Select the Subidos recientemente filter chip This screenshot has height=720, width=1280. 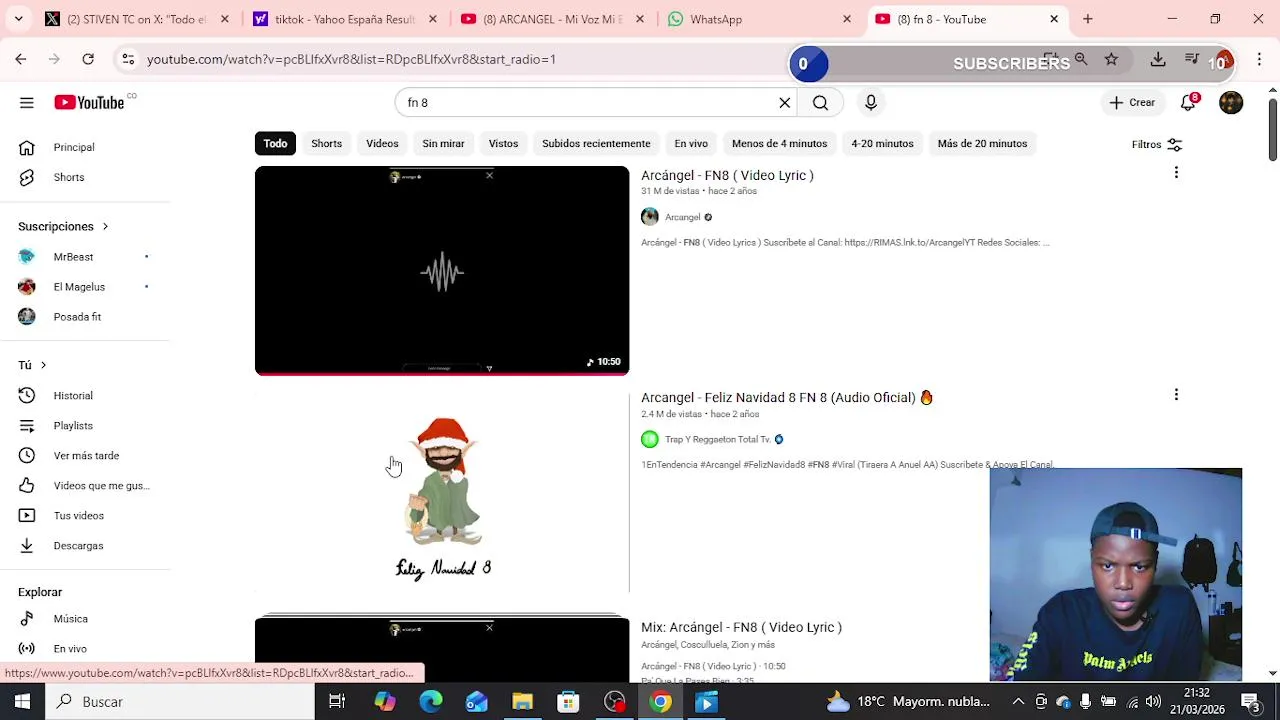[596, 143]
